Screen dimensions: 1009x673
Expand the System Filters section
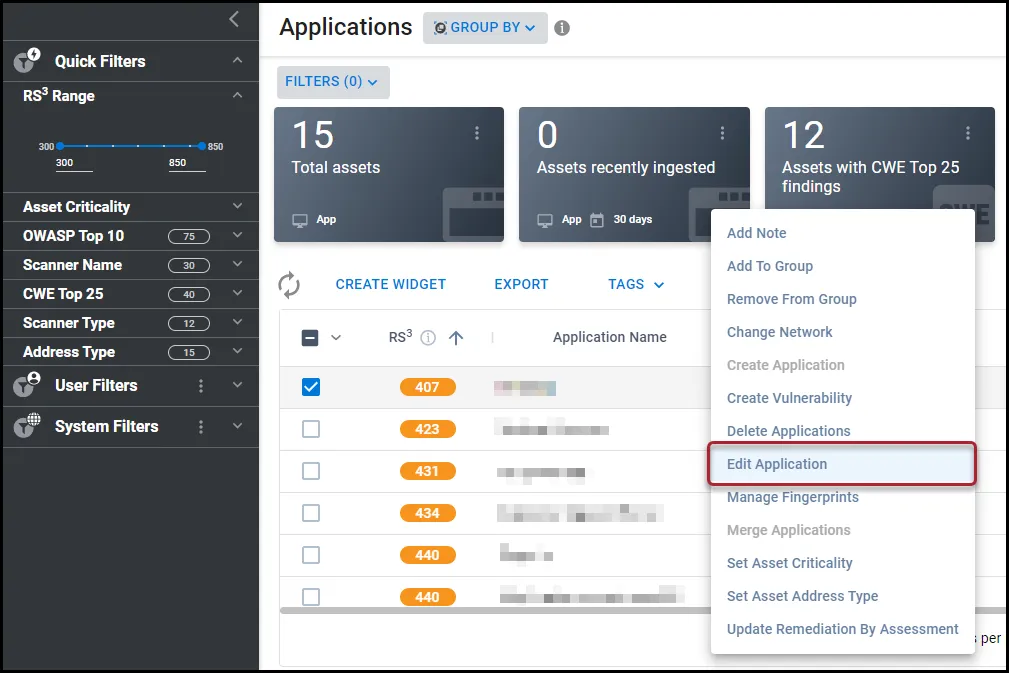coord(237,426)
